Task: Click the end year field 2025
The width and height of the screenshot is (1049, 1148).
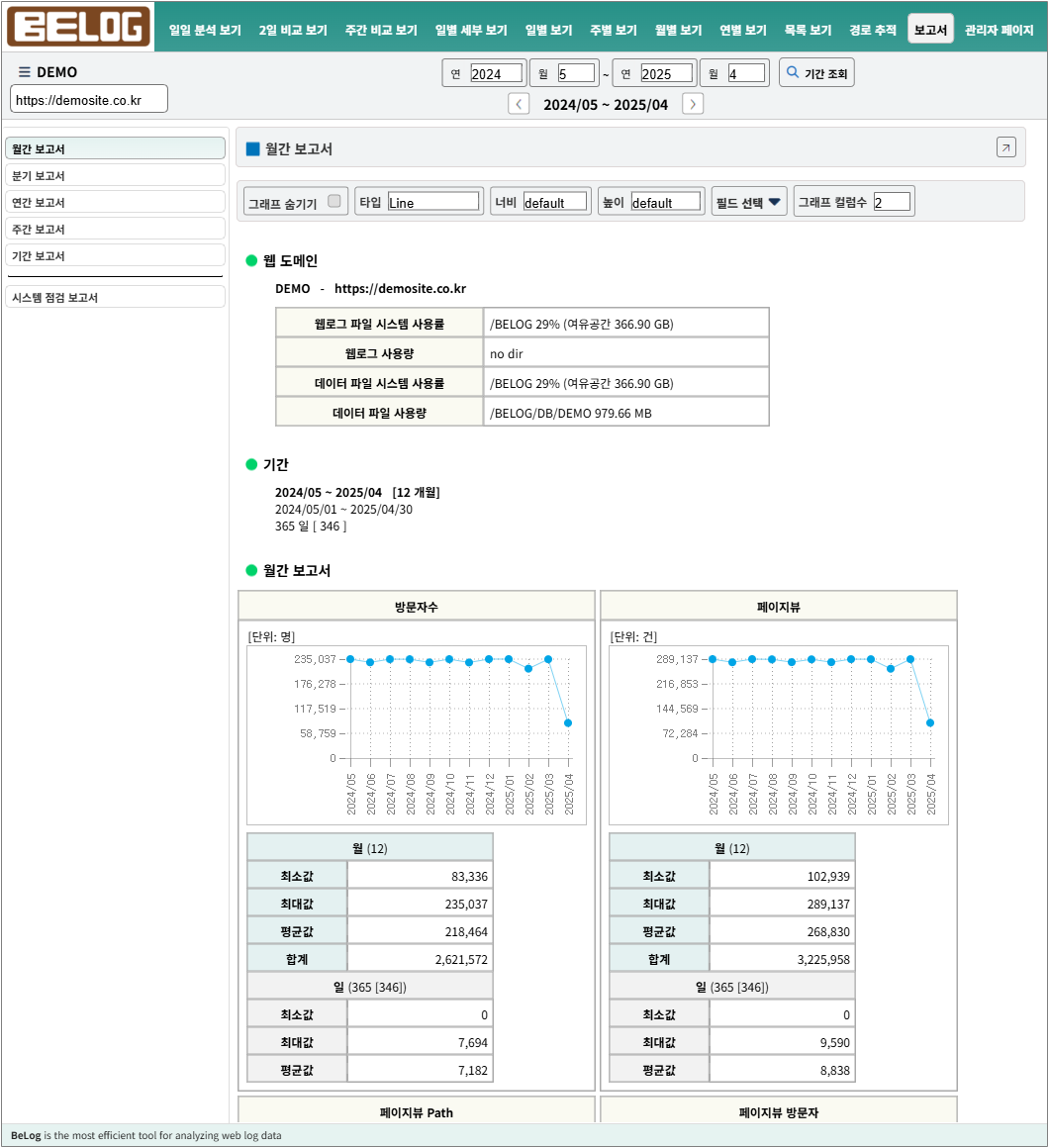Action: coord(666,73)
